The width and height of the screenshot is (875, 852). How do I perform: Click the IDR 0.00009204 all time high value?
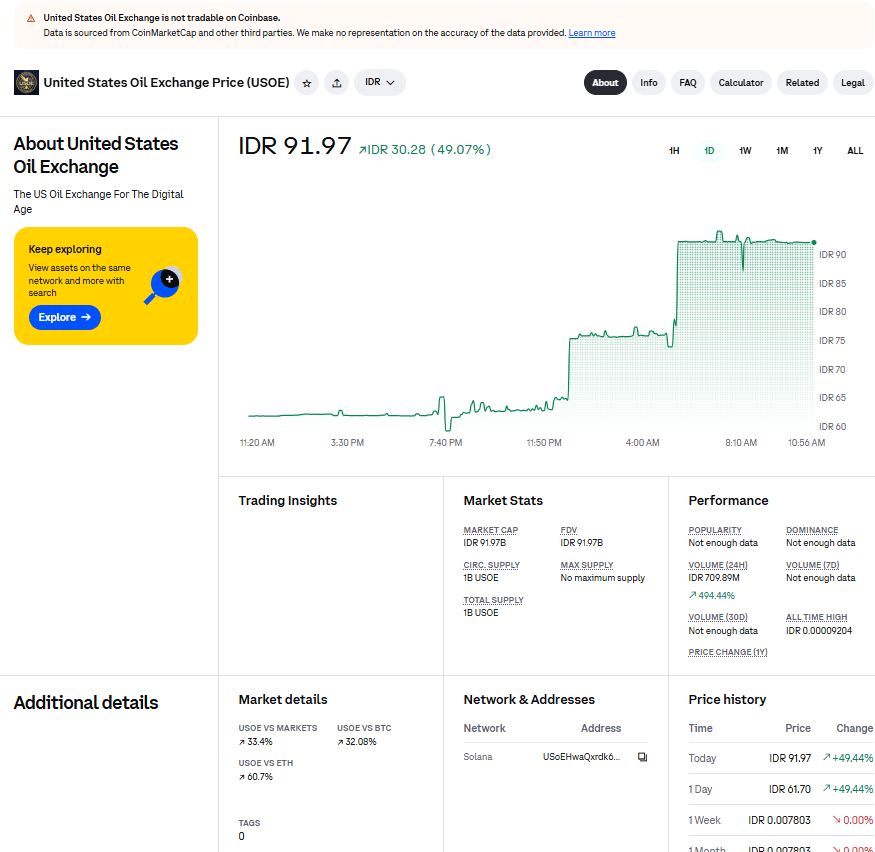[819, 631]
